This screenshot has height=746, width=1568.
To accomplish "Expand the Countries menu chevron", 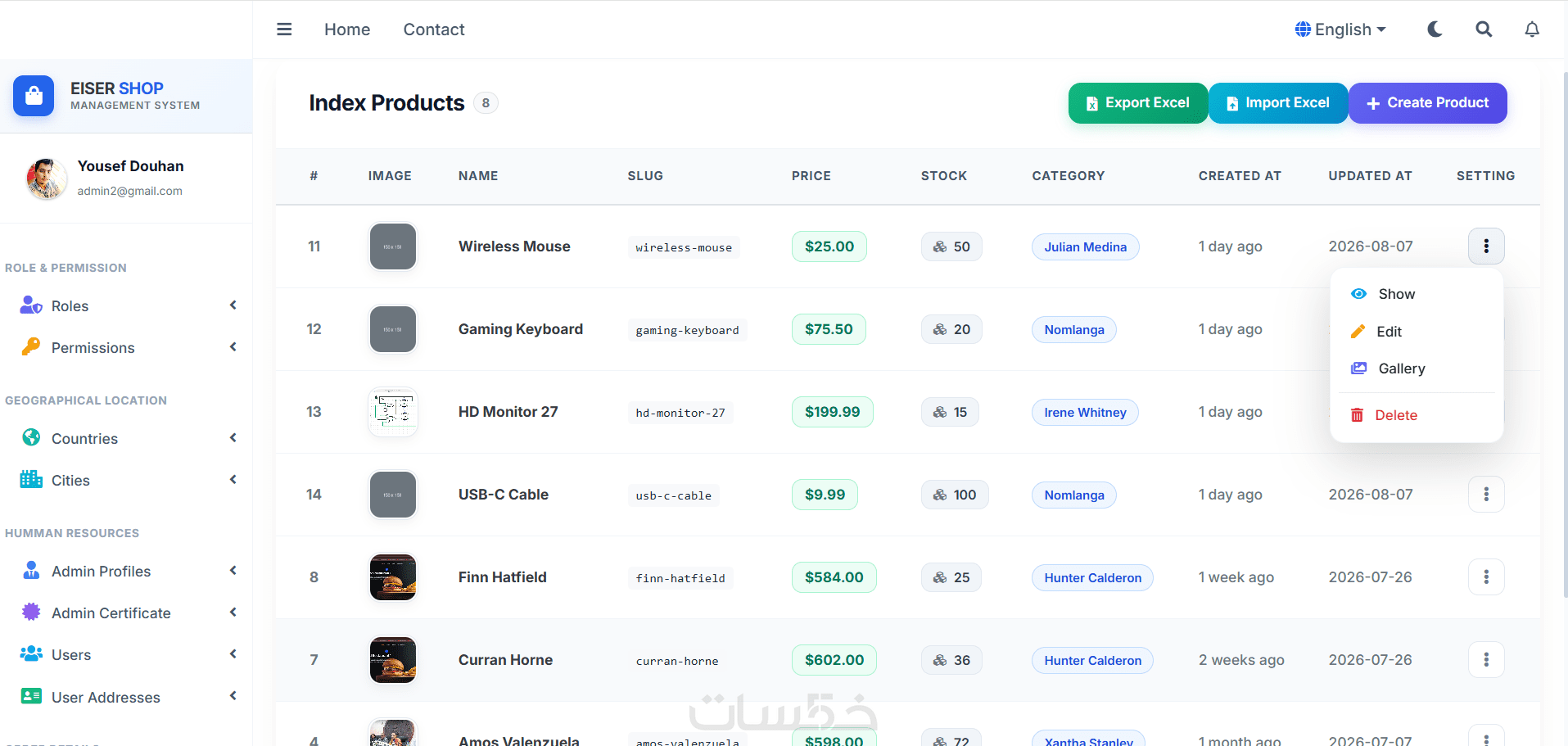I will (233, 438).
